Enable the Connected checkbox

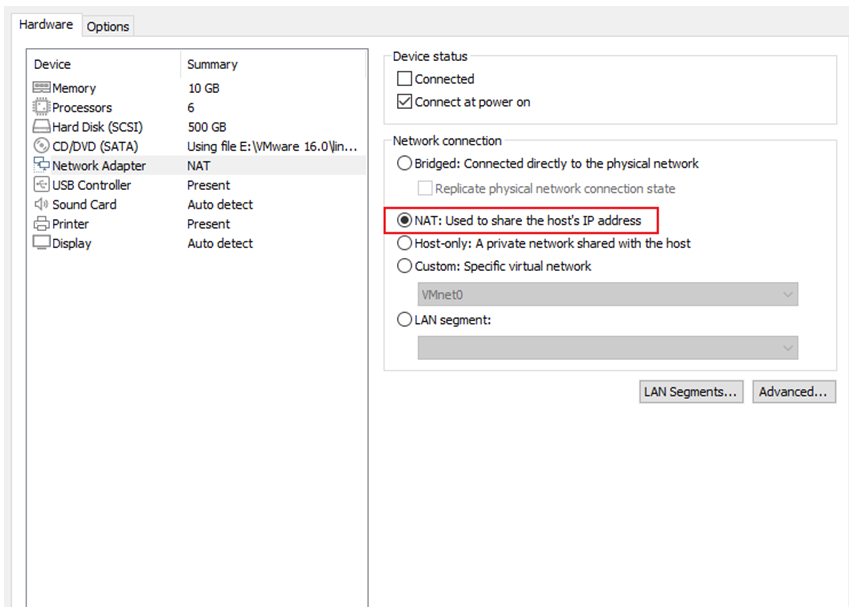404,79
